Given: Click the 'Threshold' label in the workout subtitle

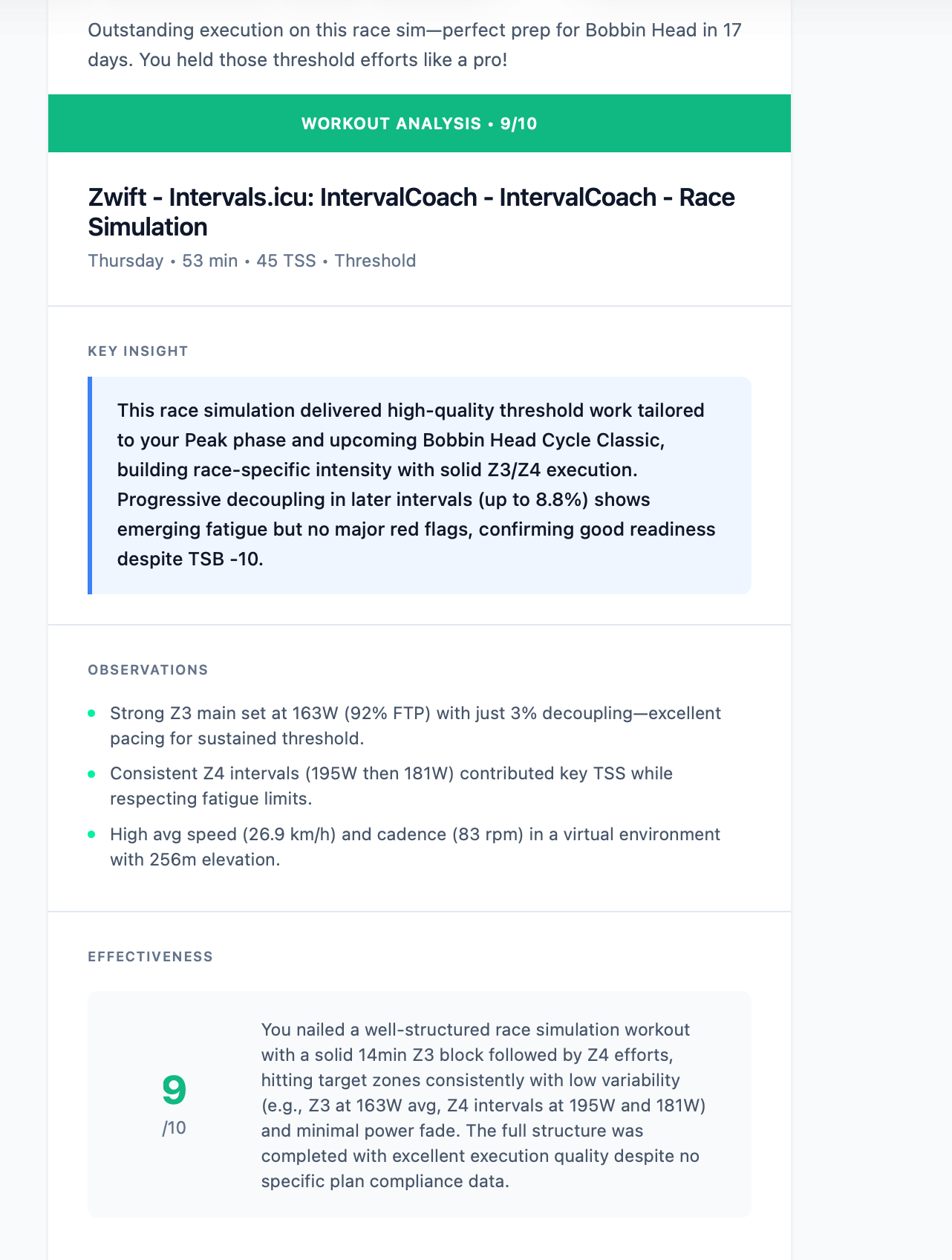Looking at the screenshot, I should pos(375,261).
